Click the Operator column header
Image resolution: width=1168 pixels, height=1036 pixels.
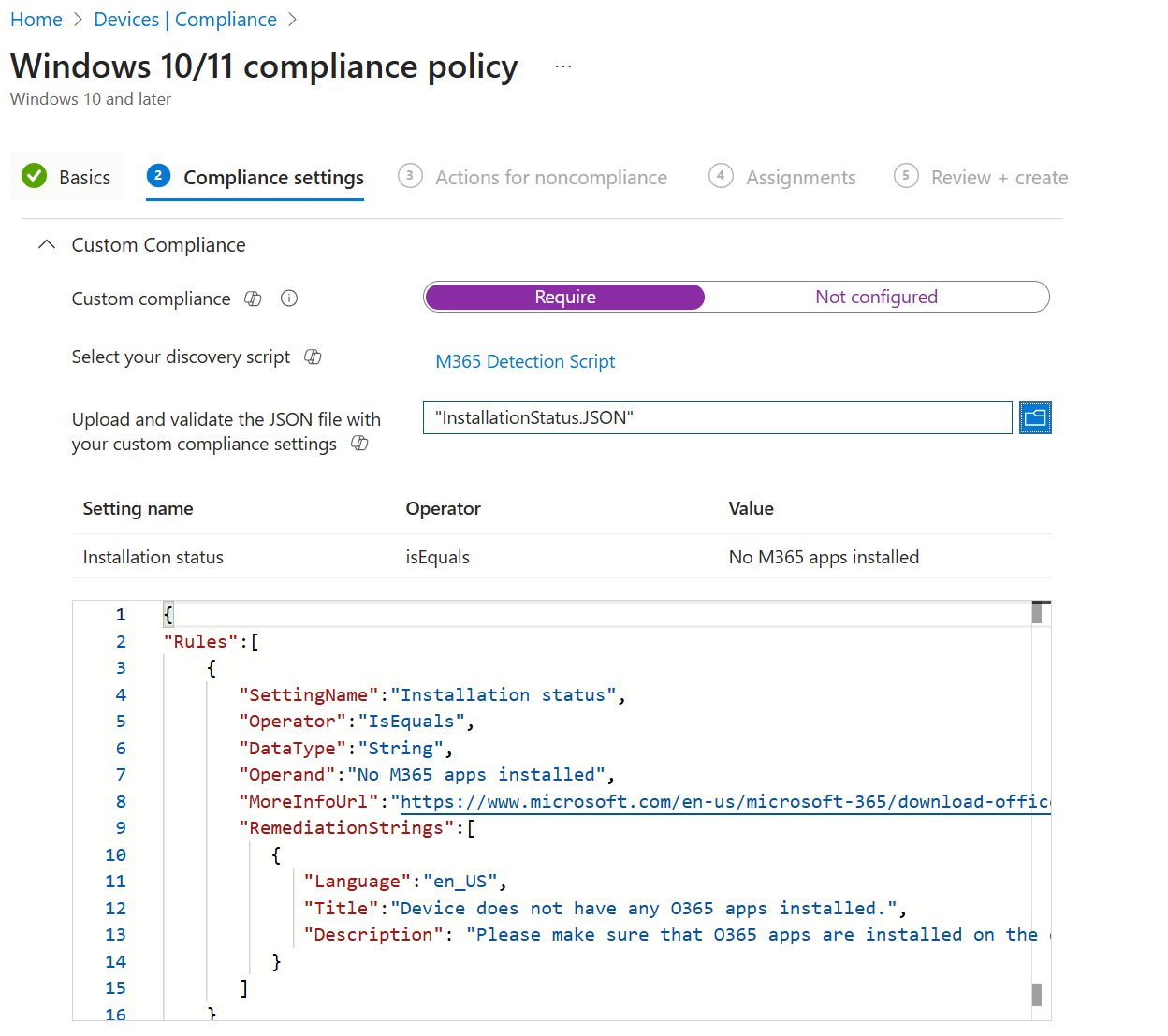point(443,508)
